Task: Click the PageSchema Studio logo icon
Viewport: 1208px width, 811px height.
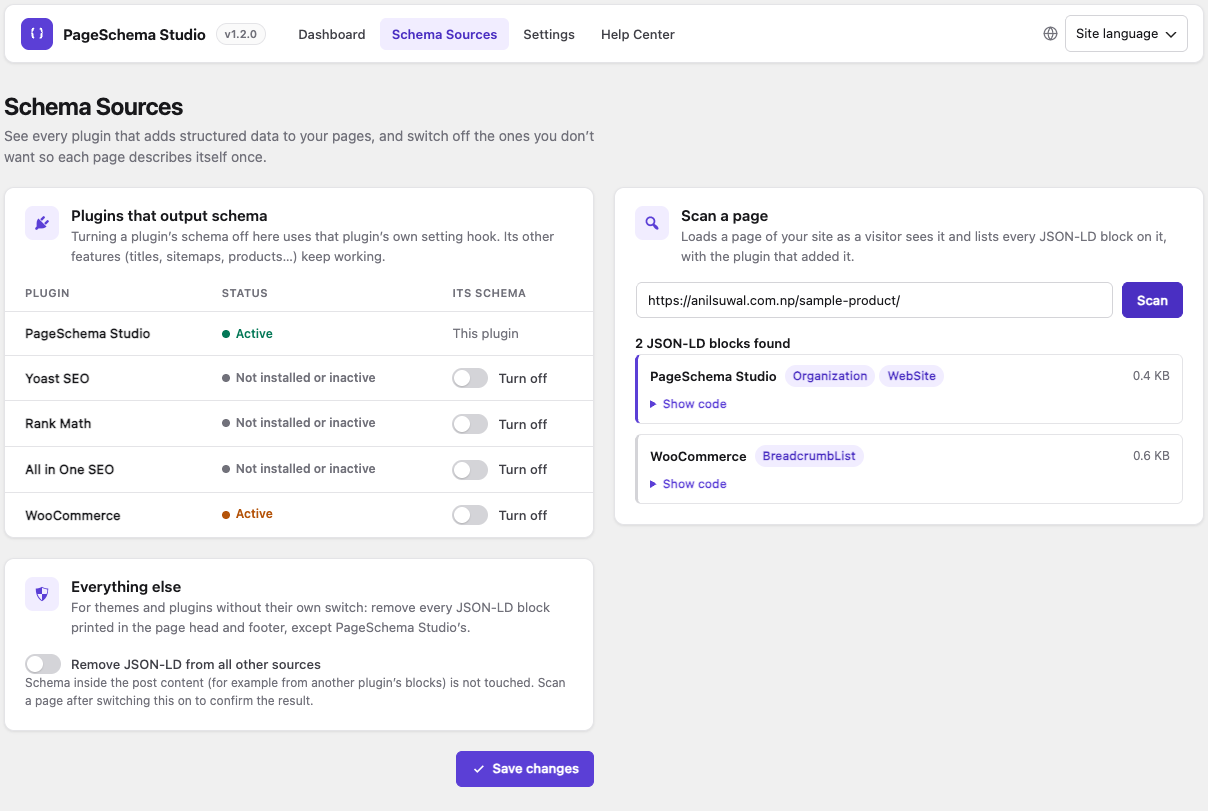Action: (37, 34)
